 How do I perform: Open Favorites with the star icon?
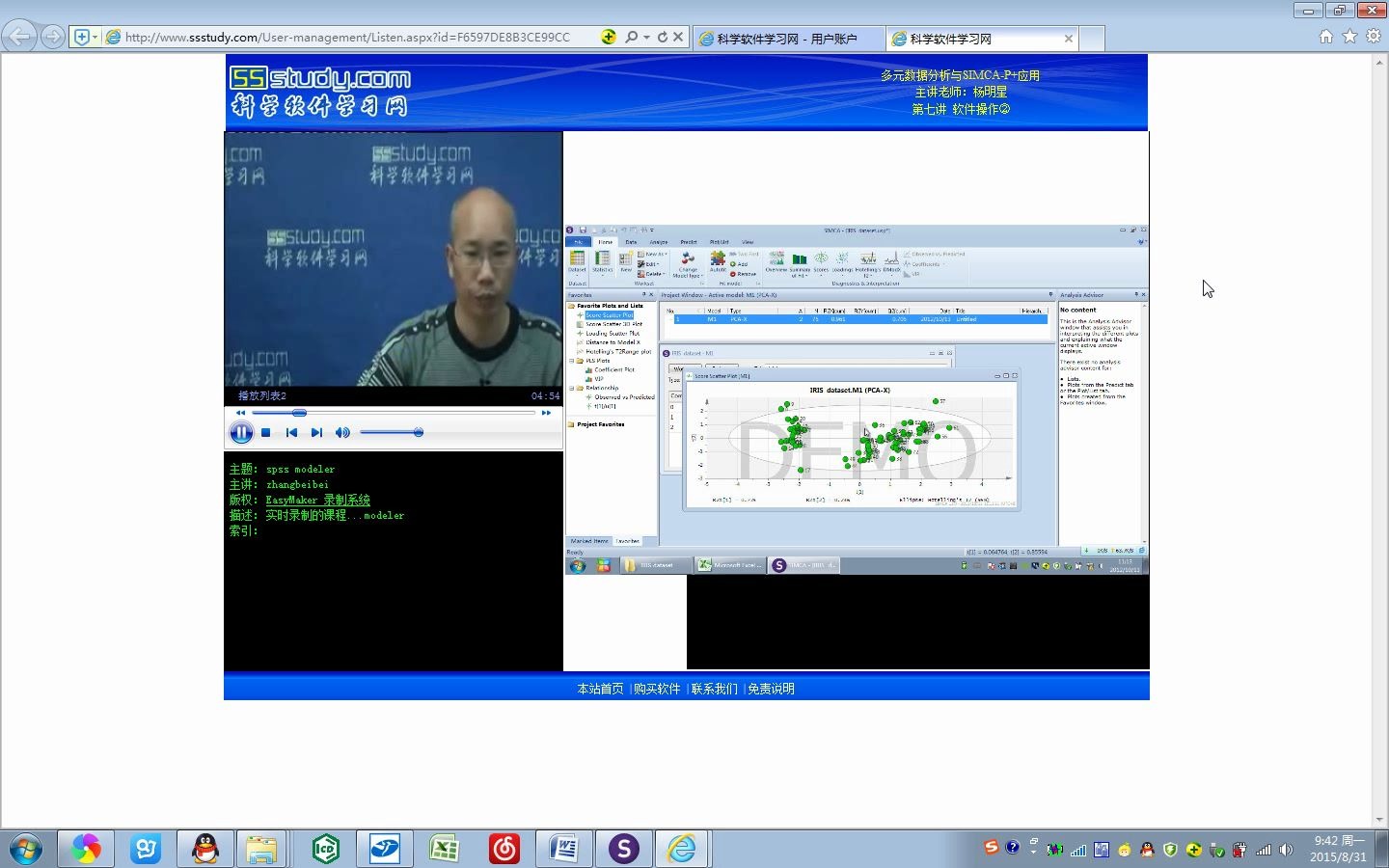tap(1349, 37)
